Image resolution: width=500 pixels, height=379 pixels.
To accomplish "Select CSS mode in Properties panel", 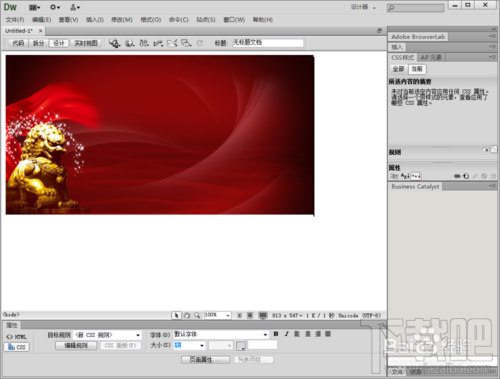I will [x=17, y=347].
